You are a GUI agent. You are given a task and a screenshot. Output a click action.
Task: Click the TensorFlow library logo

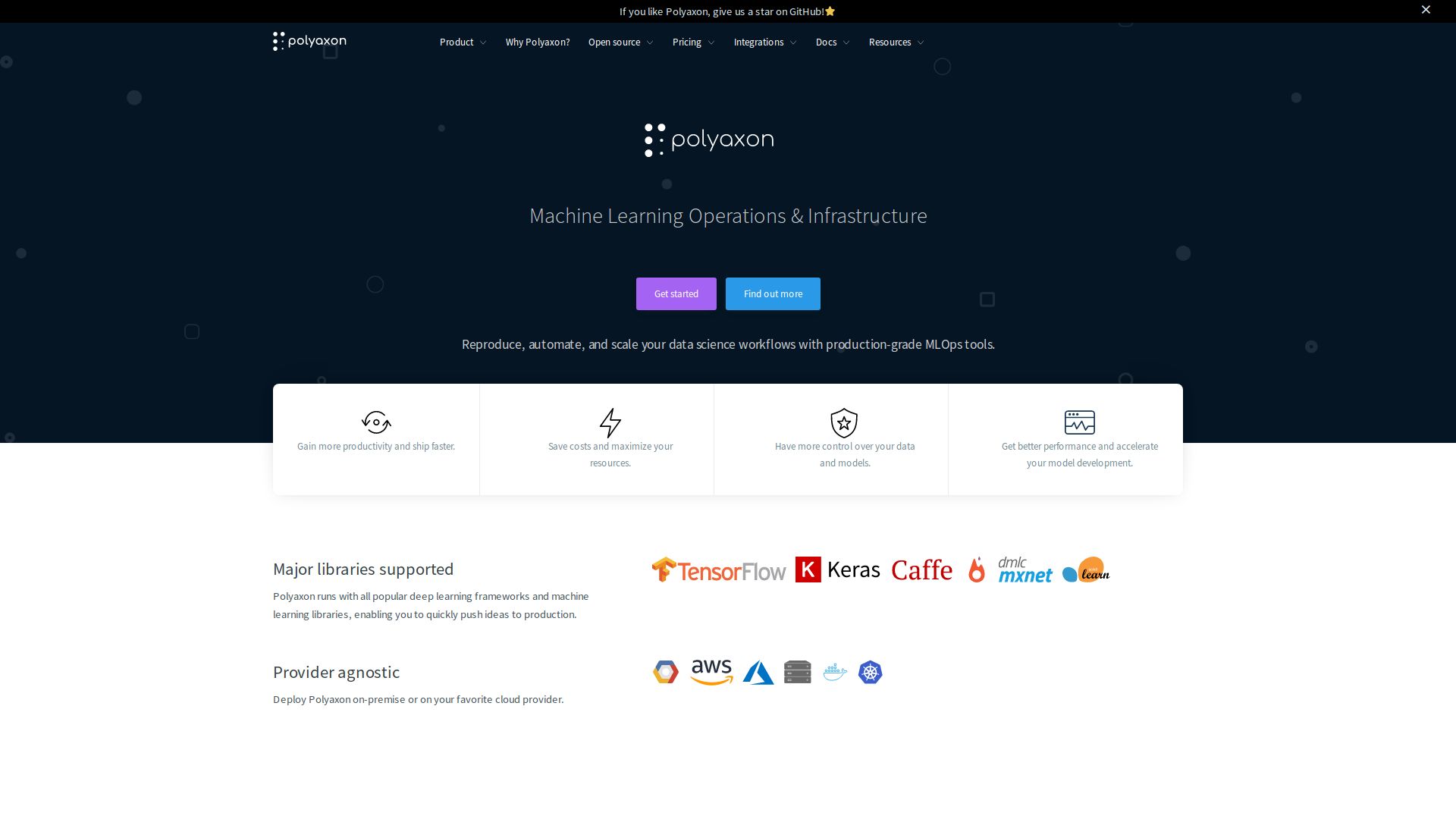click(x=718, y=570)
